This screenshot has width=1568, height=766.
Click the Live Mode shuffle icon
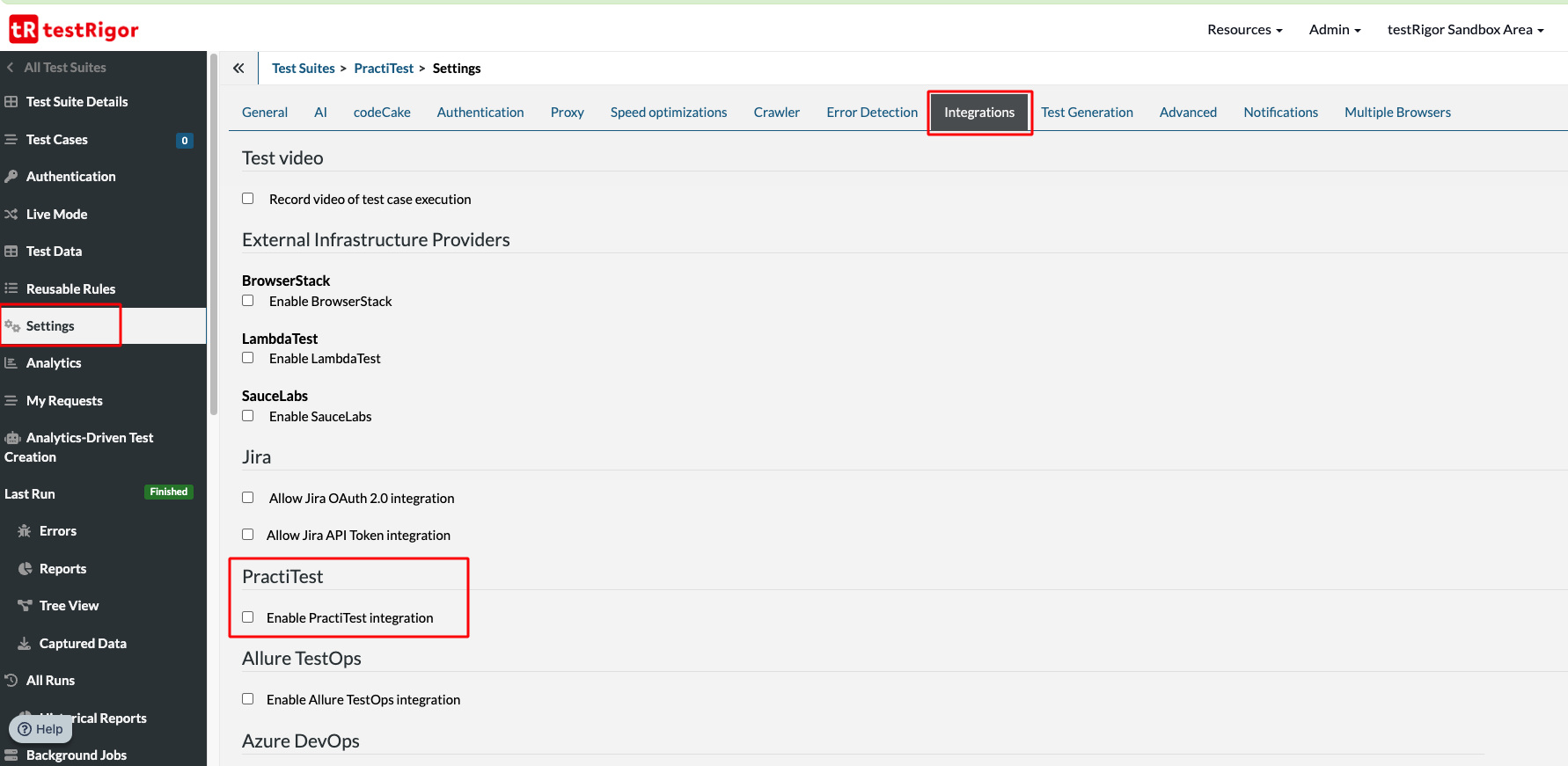(x=11, y=215)
